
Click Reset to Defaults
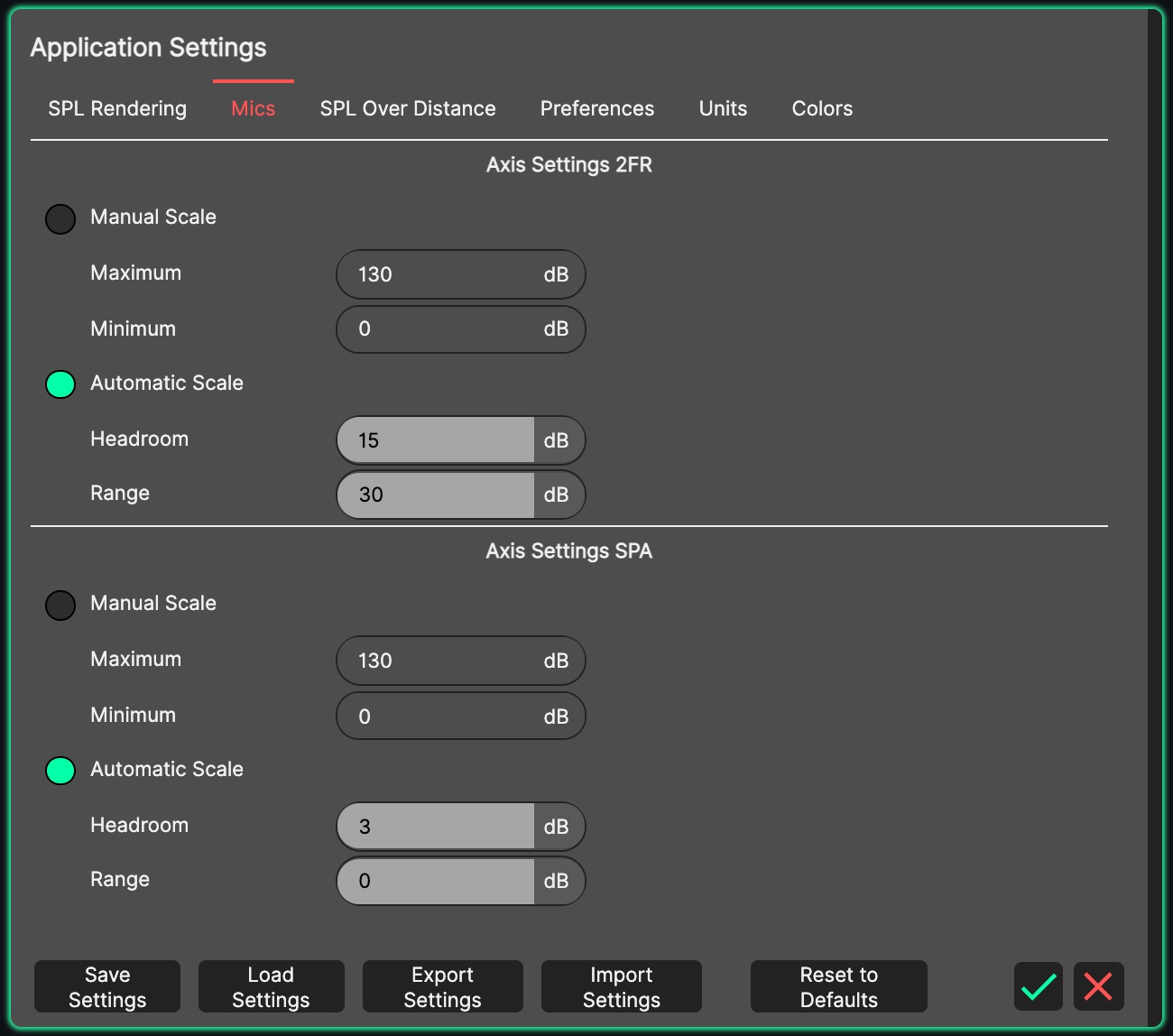click(x=839, y=986)
